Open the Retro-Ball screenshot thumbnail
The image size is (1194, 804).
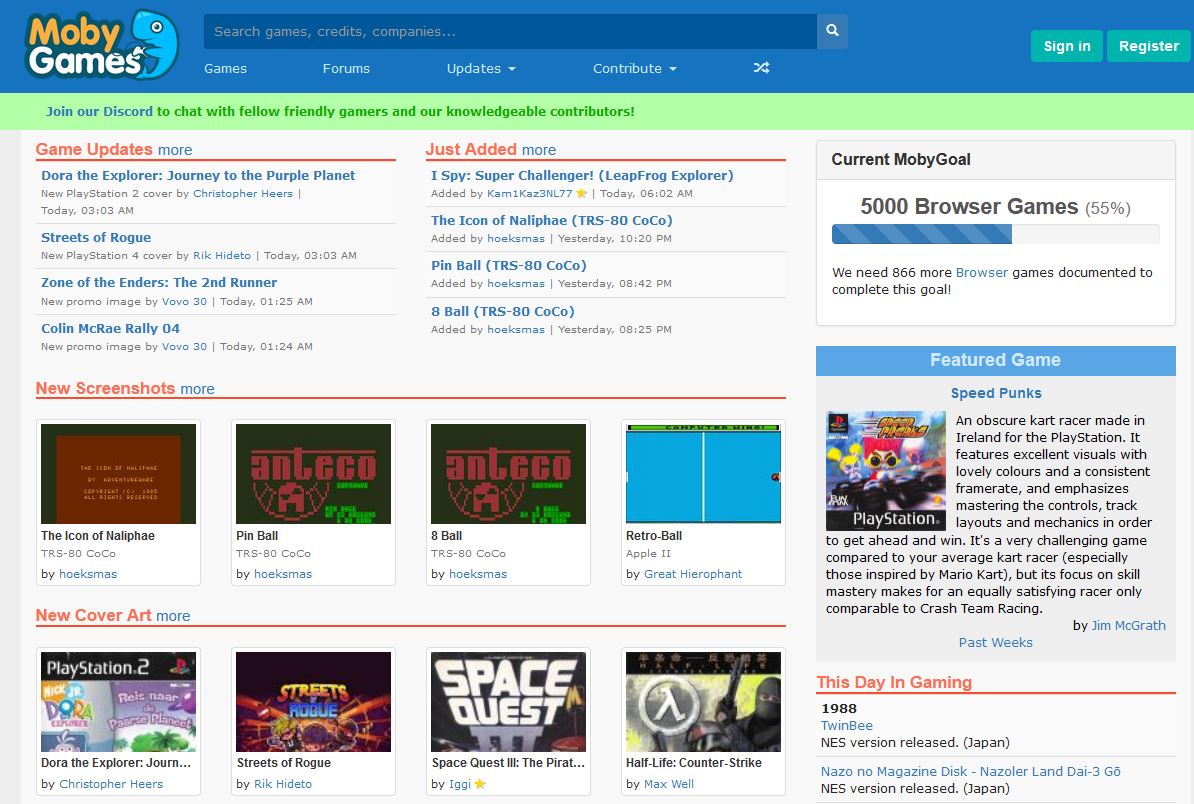(x=702, y=473)
